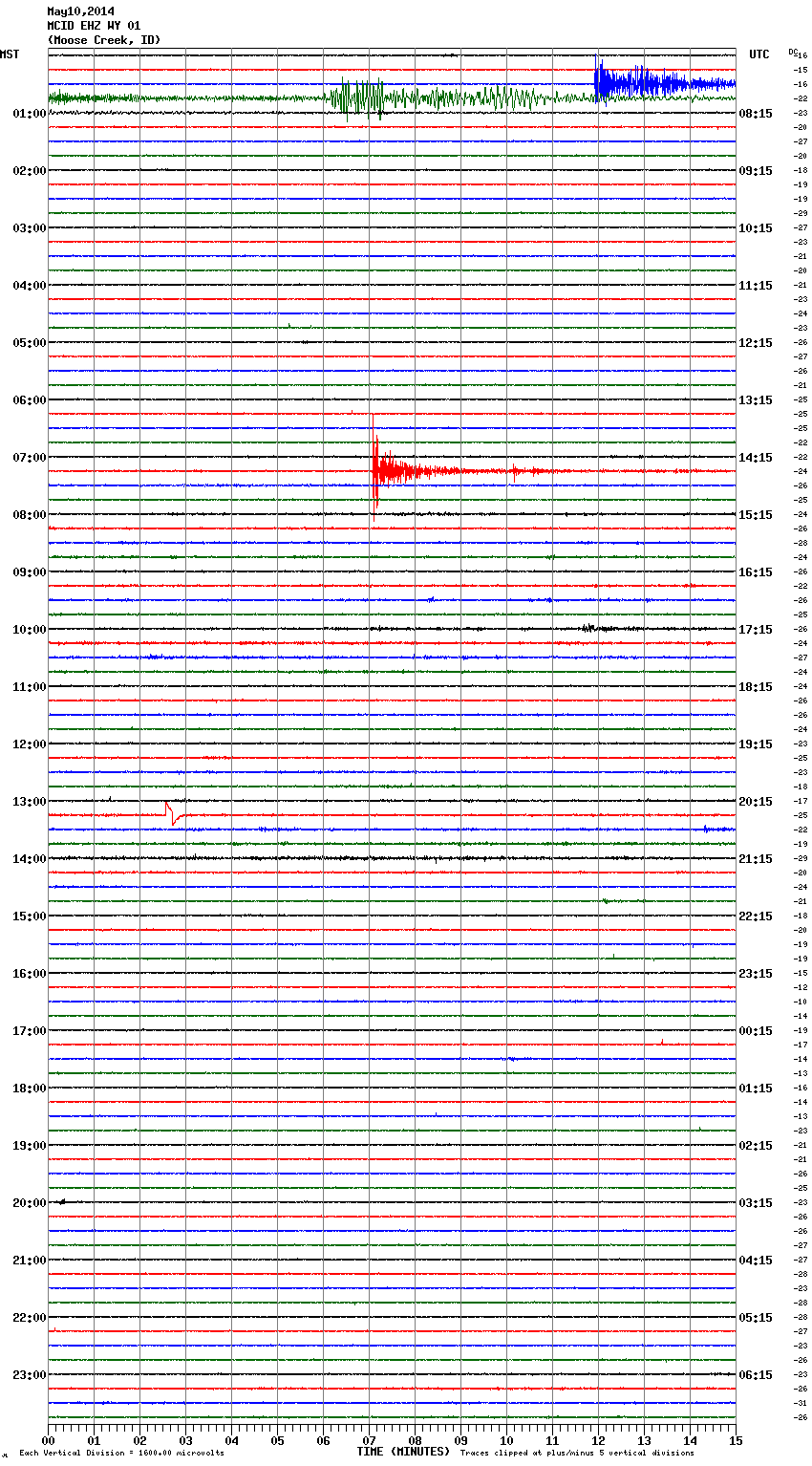Screen dimensions: 812x1466
Task: Click the location label (Moose Creek, ID)
Action: click(104, 40)
